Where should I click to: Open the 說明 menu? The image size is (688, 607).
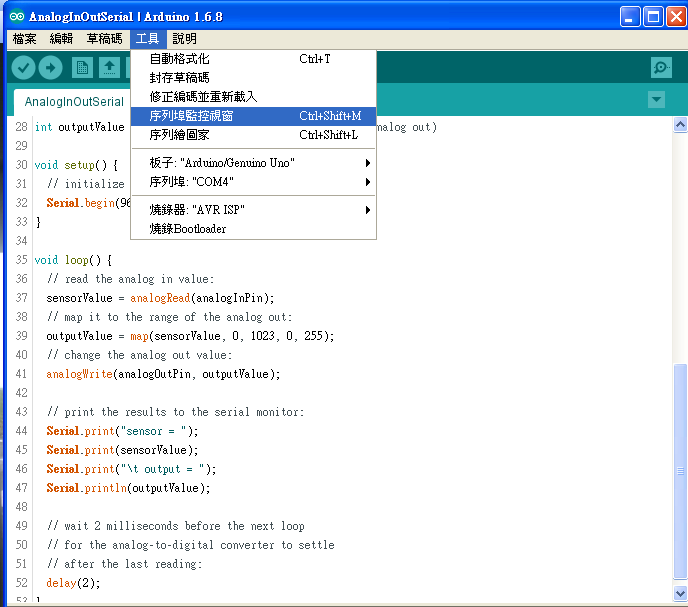(184, 39)
